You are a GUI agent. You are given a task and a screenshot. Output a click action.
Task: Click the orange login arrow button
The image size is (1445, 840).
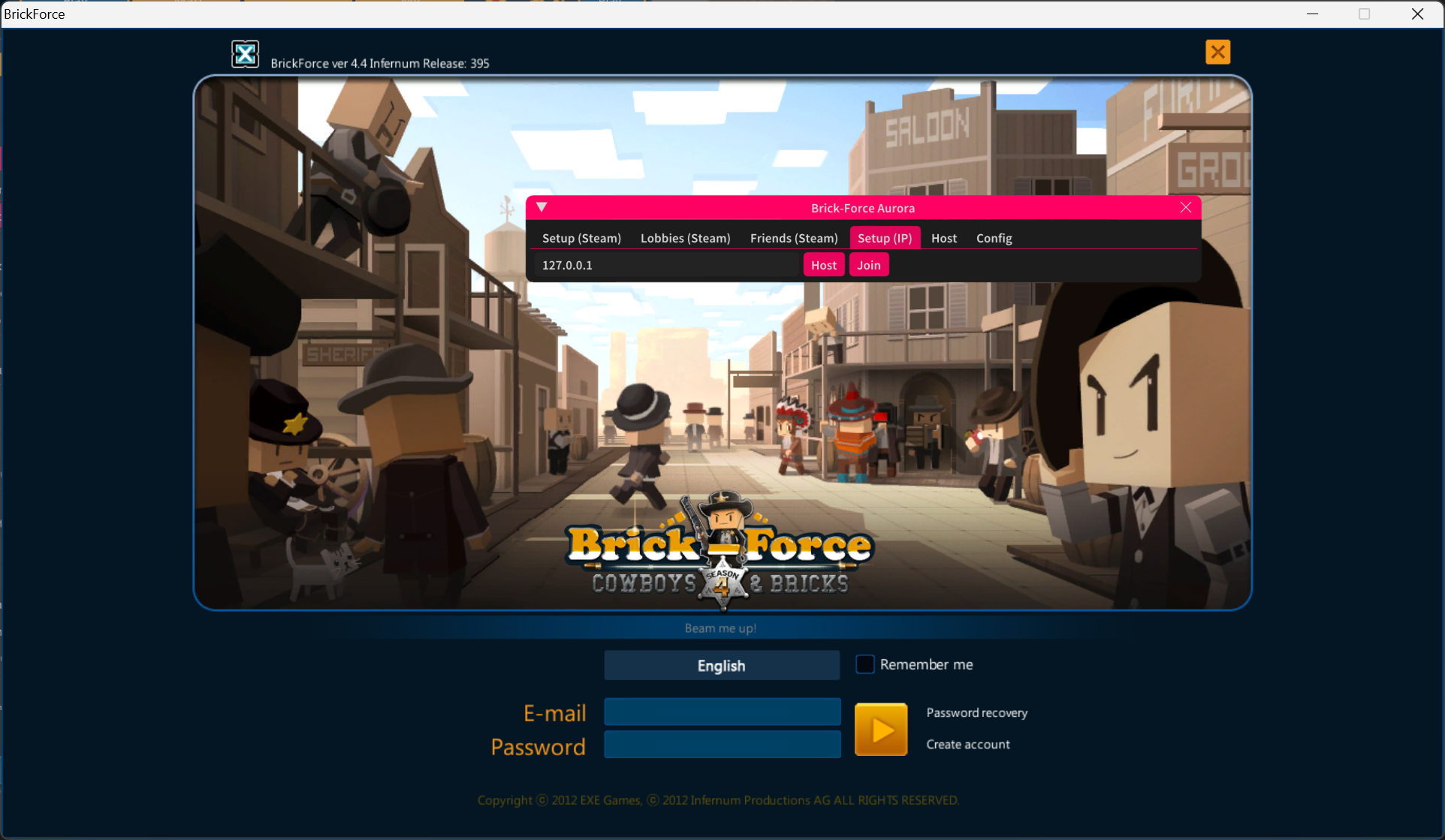point(881,729)
